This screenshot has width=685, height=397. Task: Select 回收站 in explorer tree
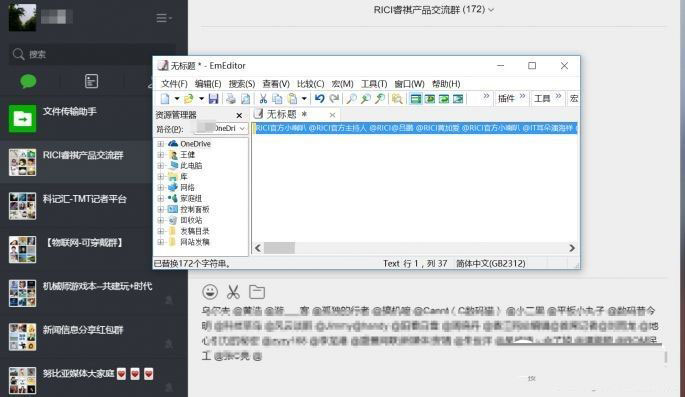191,220
